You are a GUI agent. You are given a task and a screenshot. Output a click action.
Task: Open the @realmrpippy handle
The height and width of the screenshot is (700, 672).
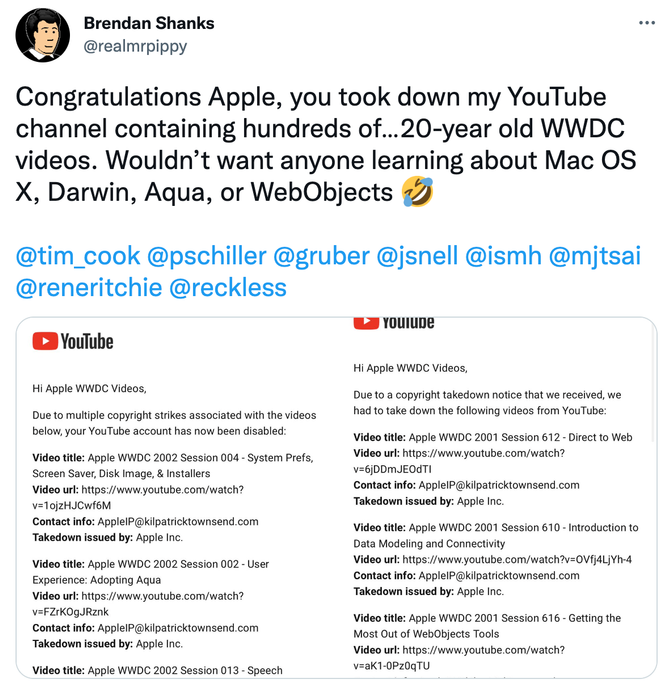tap(135, 46)
